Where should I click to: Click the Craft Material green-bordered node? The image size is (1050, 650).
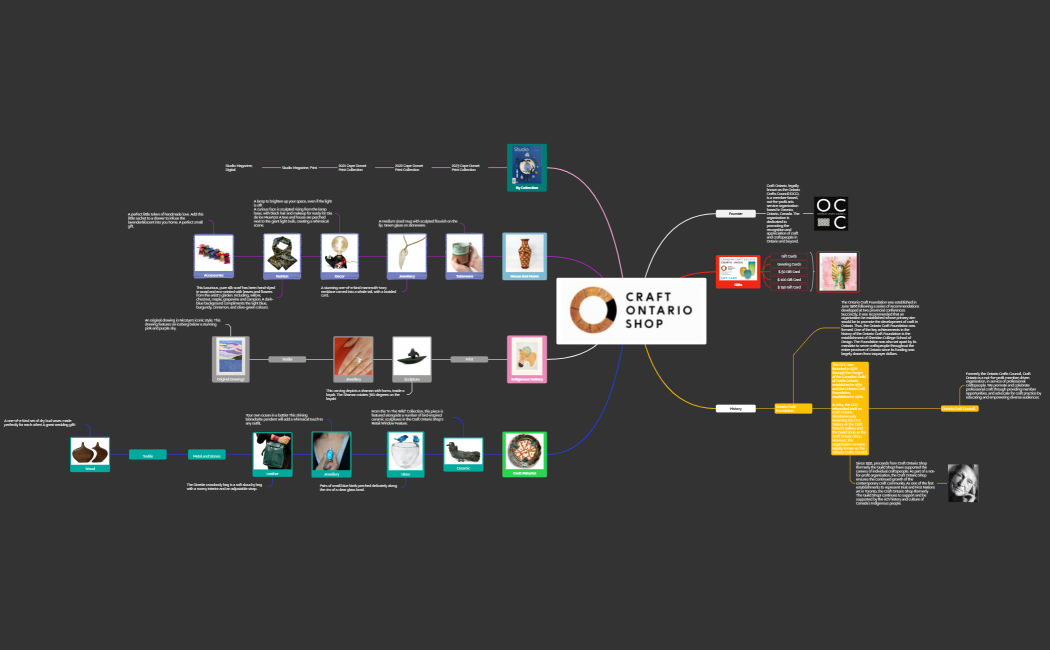point(525,454)
